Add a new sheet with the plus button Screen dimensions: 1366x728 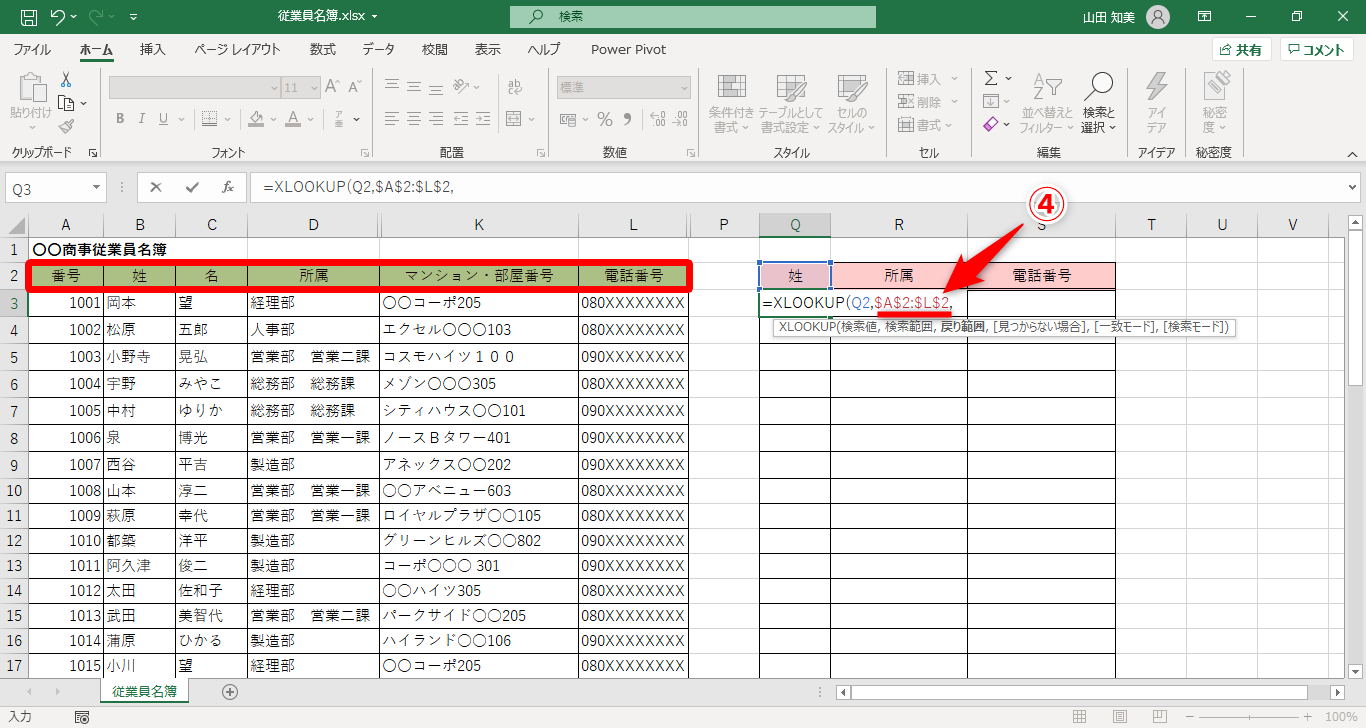click(230, 691)
